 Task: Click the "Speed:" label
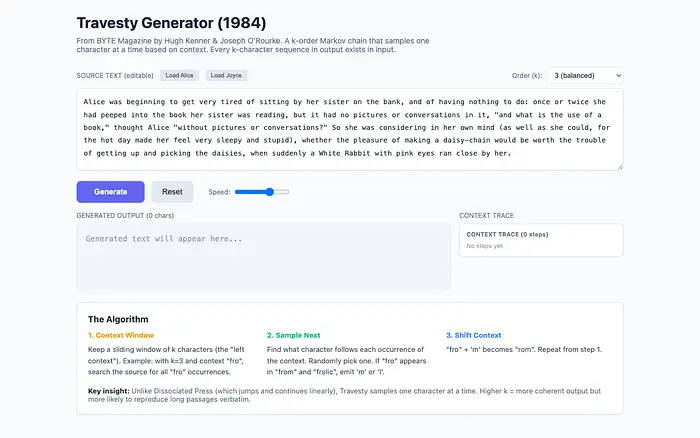tap(218, 191)
